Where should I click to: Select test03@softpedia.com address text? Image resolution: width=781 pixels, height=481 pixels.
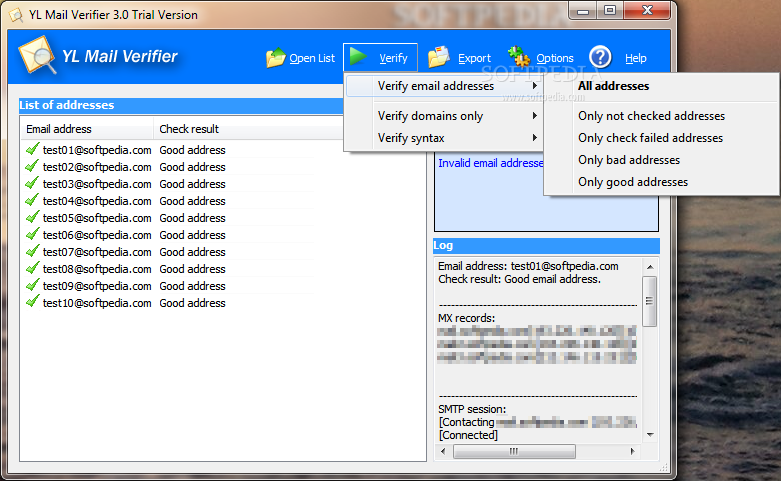point(97,184)
